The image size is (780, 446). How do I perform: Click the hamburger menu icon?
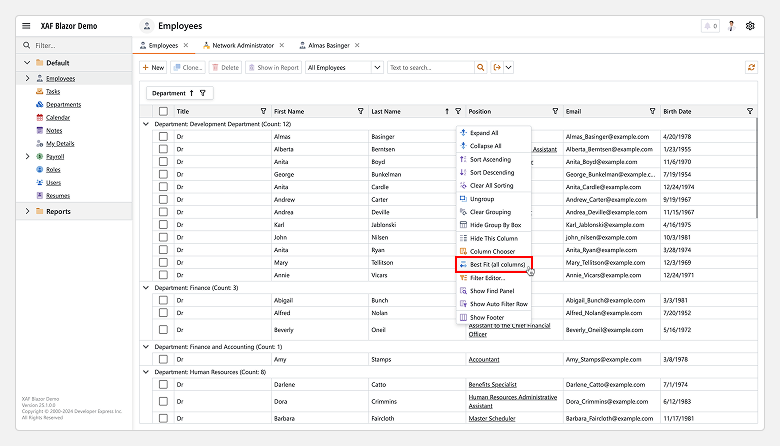tap(26, 25)
